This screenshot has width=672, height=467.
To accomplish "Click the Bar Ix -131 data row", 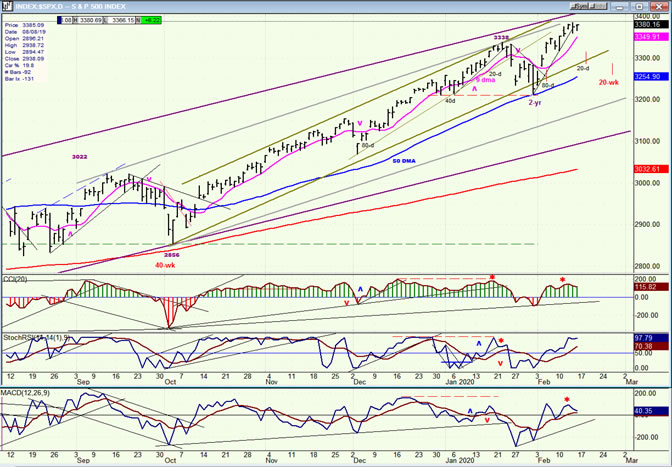I will click(x=19, y=79).
